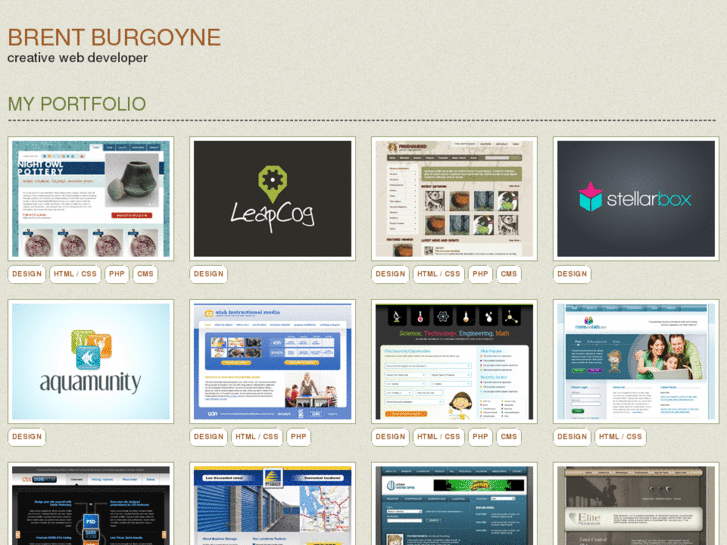727x545 pixels.
Task: Open the aquamunity logo thumbnail
Action: 90,361
